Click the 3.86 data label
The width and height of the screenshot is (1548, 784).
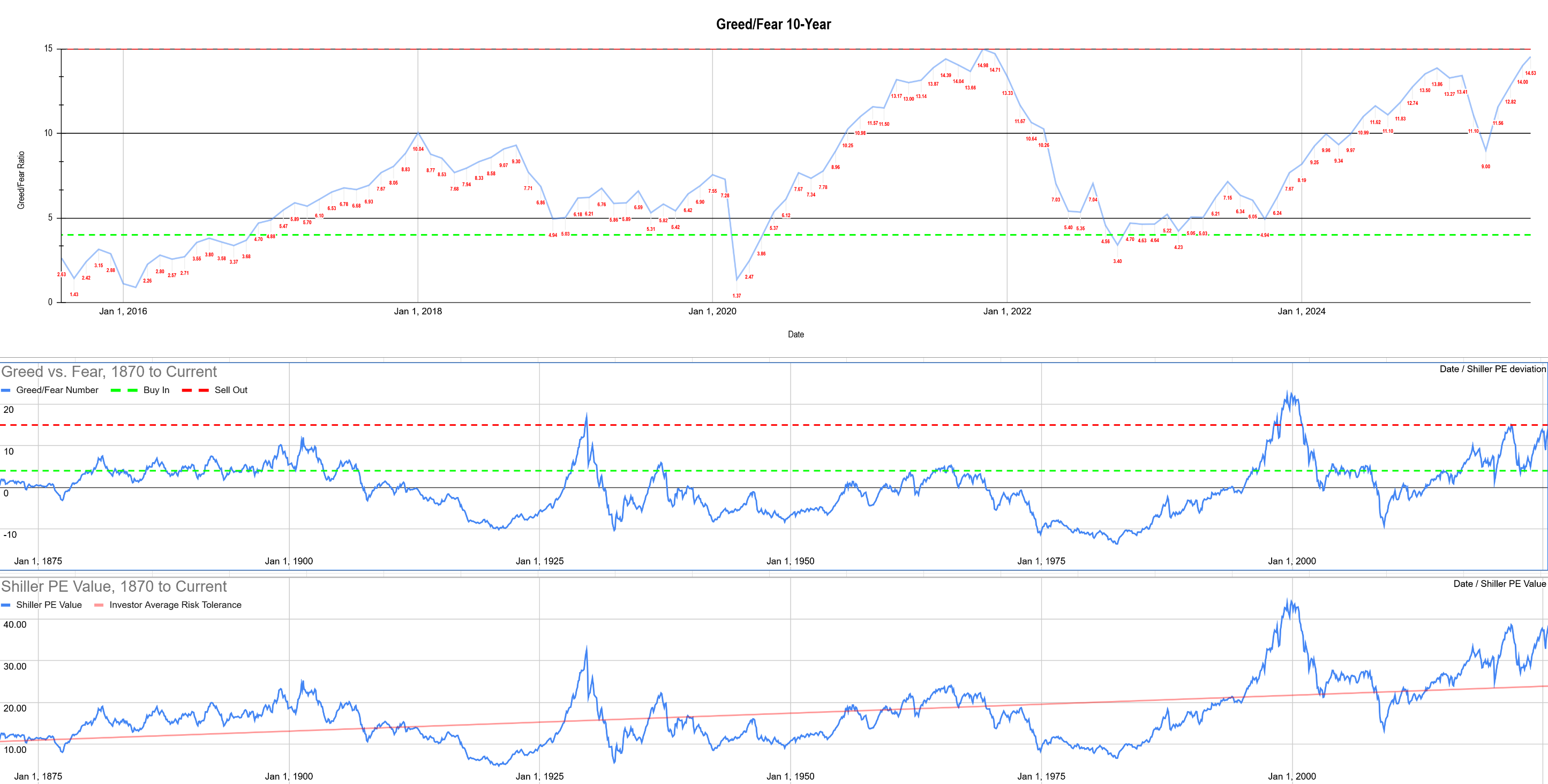pyautogui.click(x=761, y=254)
